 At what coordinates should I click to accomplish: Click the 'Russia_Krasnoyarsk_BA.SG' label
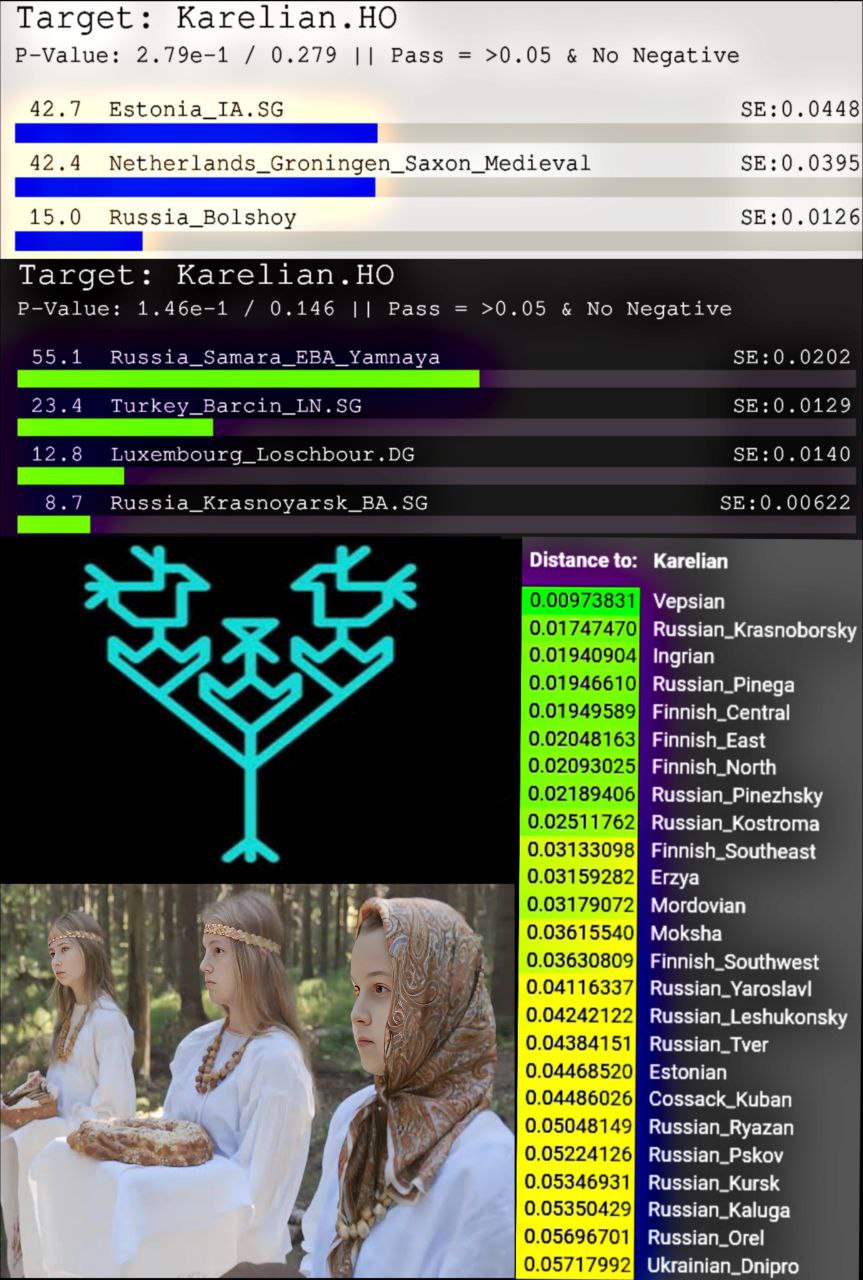pyautogui.click(x=269, y=502)
